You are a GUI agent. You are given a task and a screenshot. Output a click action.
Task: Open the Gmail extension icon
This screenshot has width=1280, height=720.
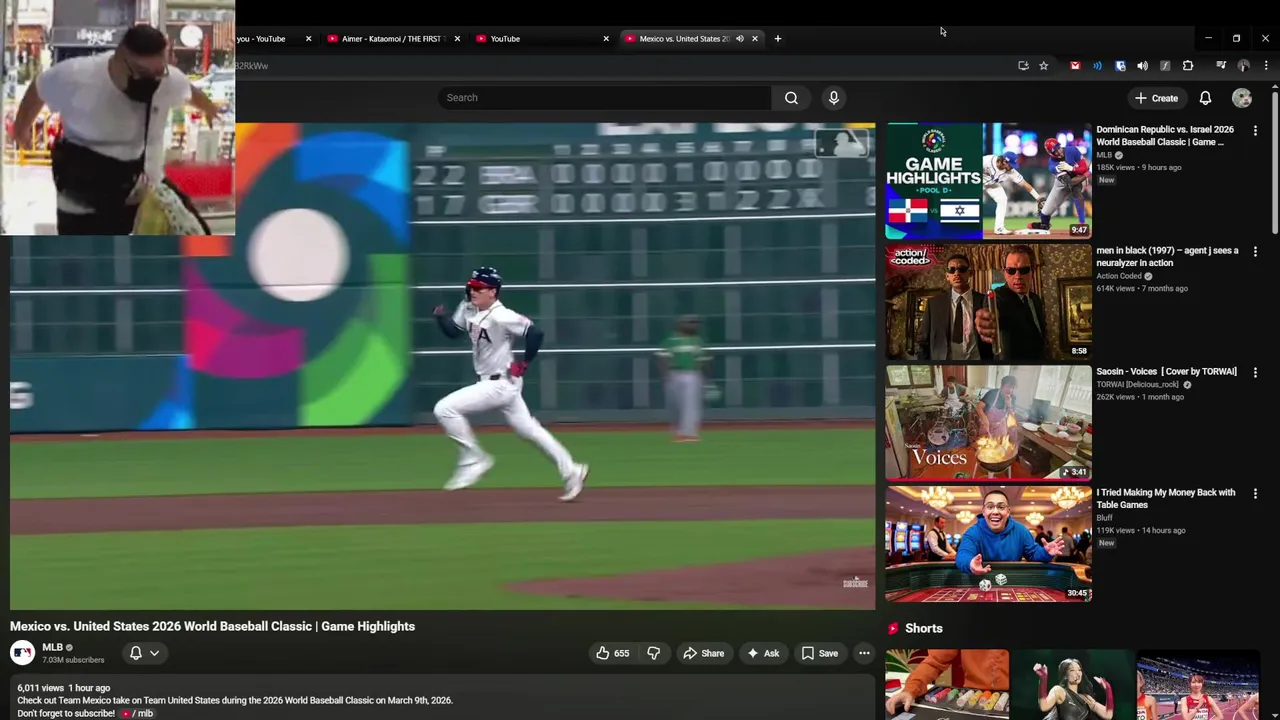click(x=1075, y=66)
